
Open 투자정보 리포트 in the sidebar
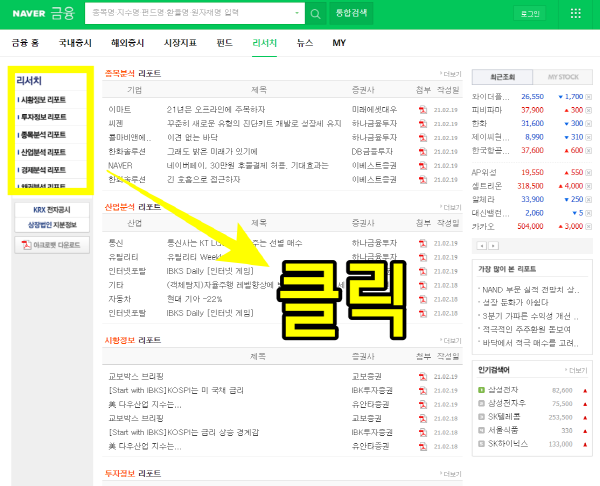tap(43, 117)
